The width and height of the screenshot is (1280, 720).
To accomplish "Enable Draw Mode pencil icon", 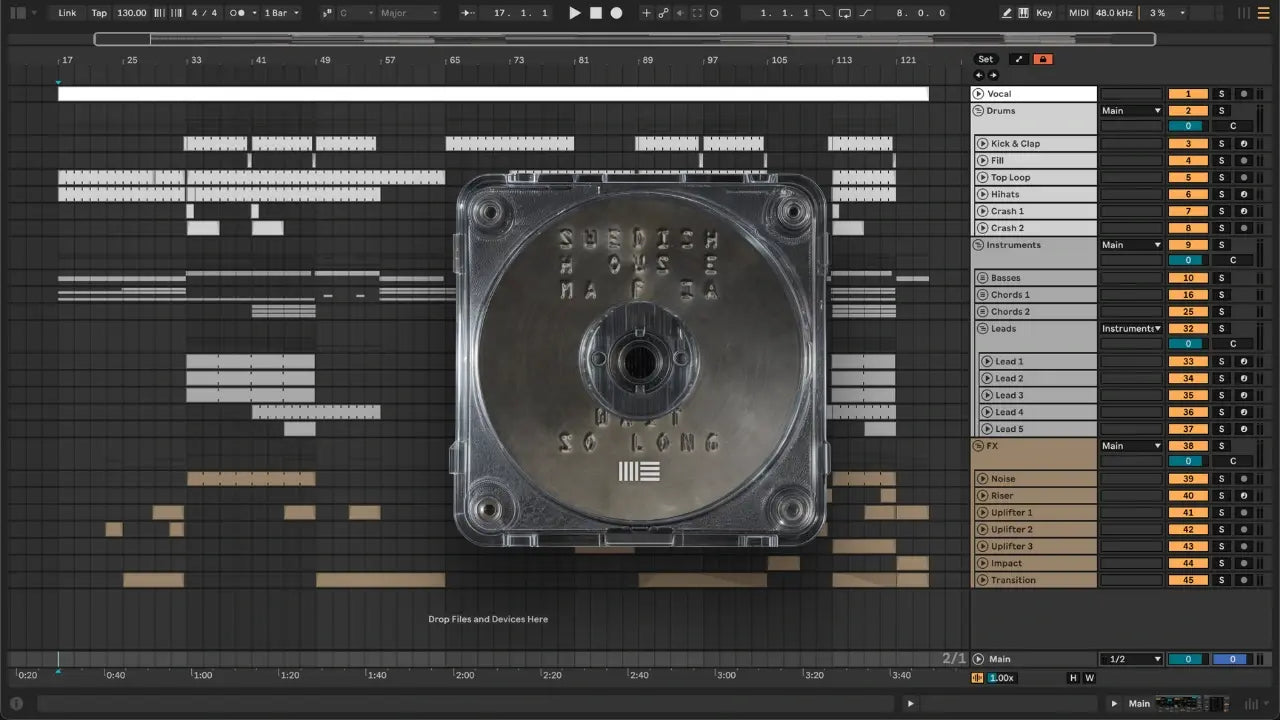I will [x=1007, y=13].
